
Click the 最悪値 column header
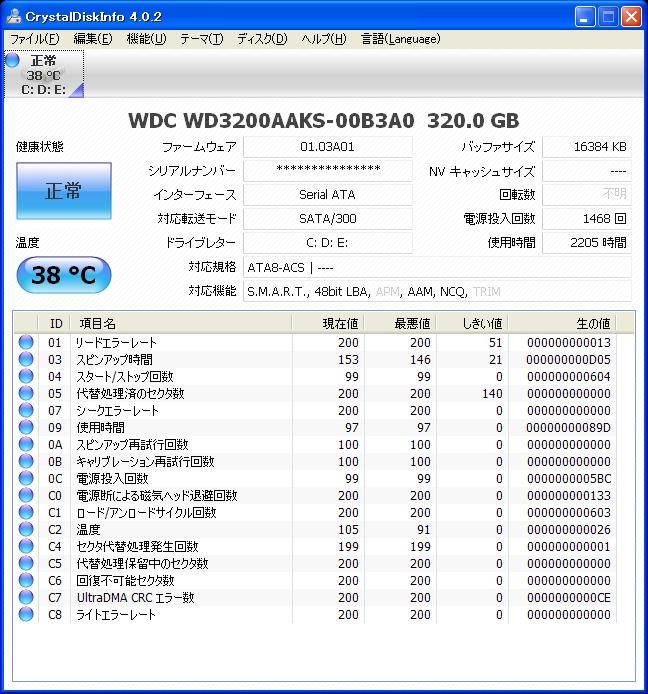pos(400,324)
